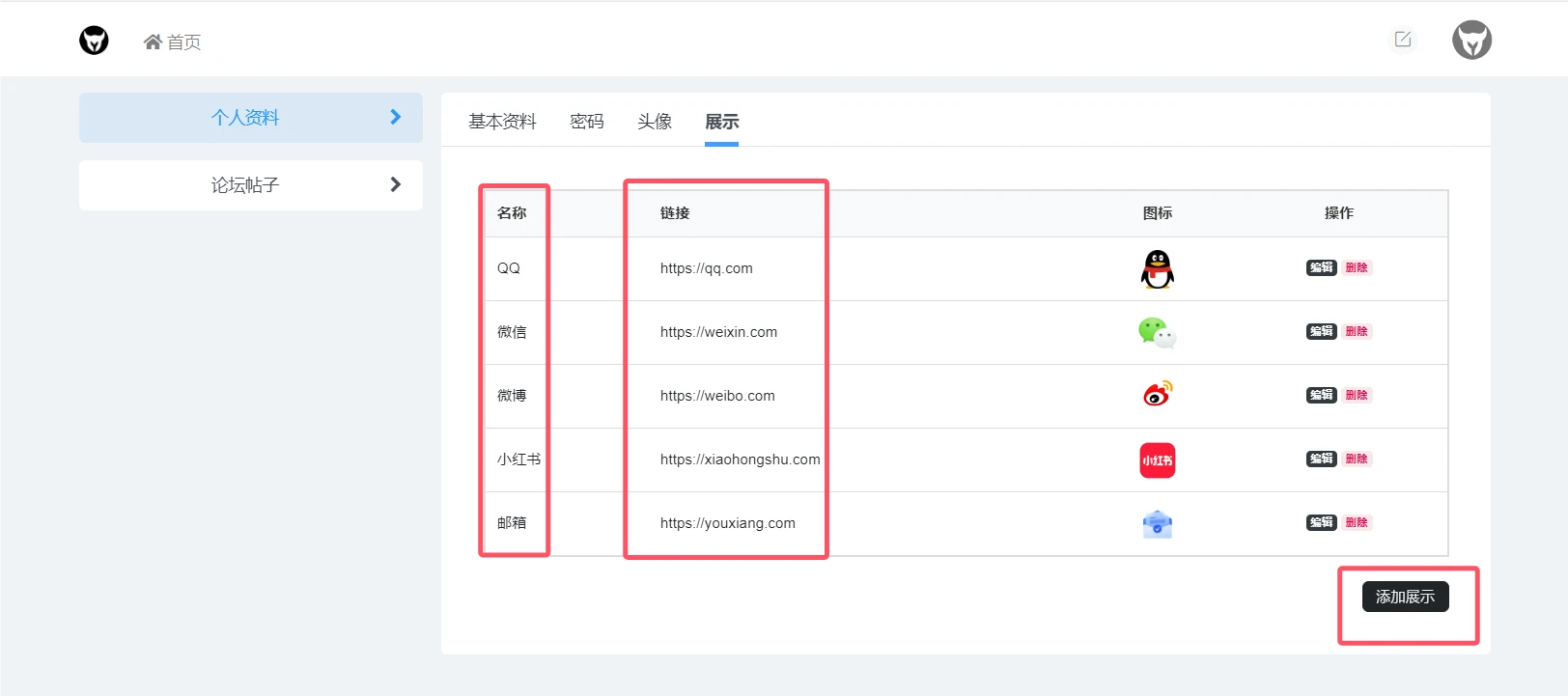This screenshot has height=696, width=1568.
Task: Go to 首页 home link
Action: pyautogui.click(x=173, y=42)
